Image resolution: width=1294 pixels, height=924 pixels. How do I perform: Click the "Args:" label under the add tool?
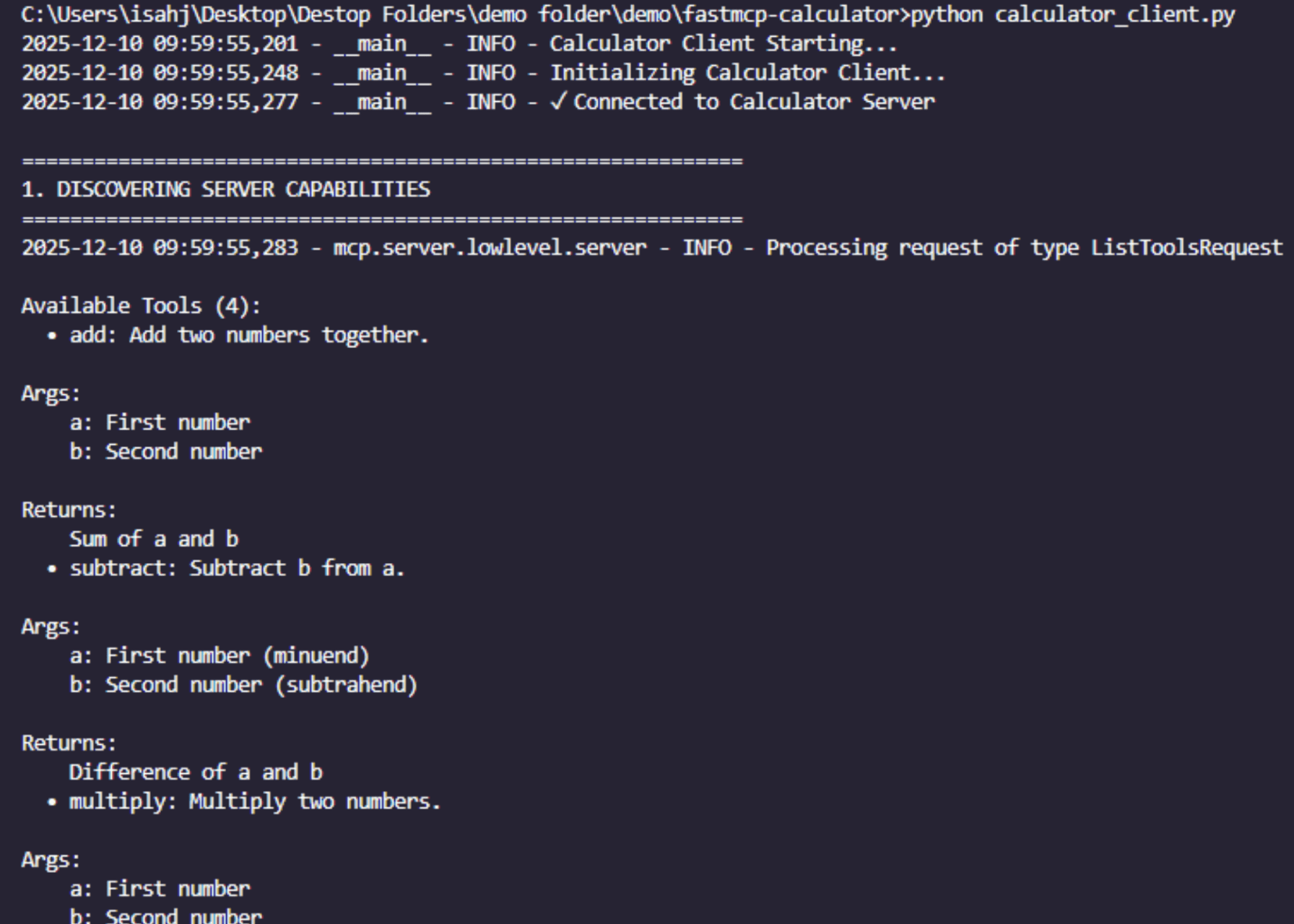(x=51, y=393)
